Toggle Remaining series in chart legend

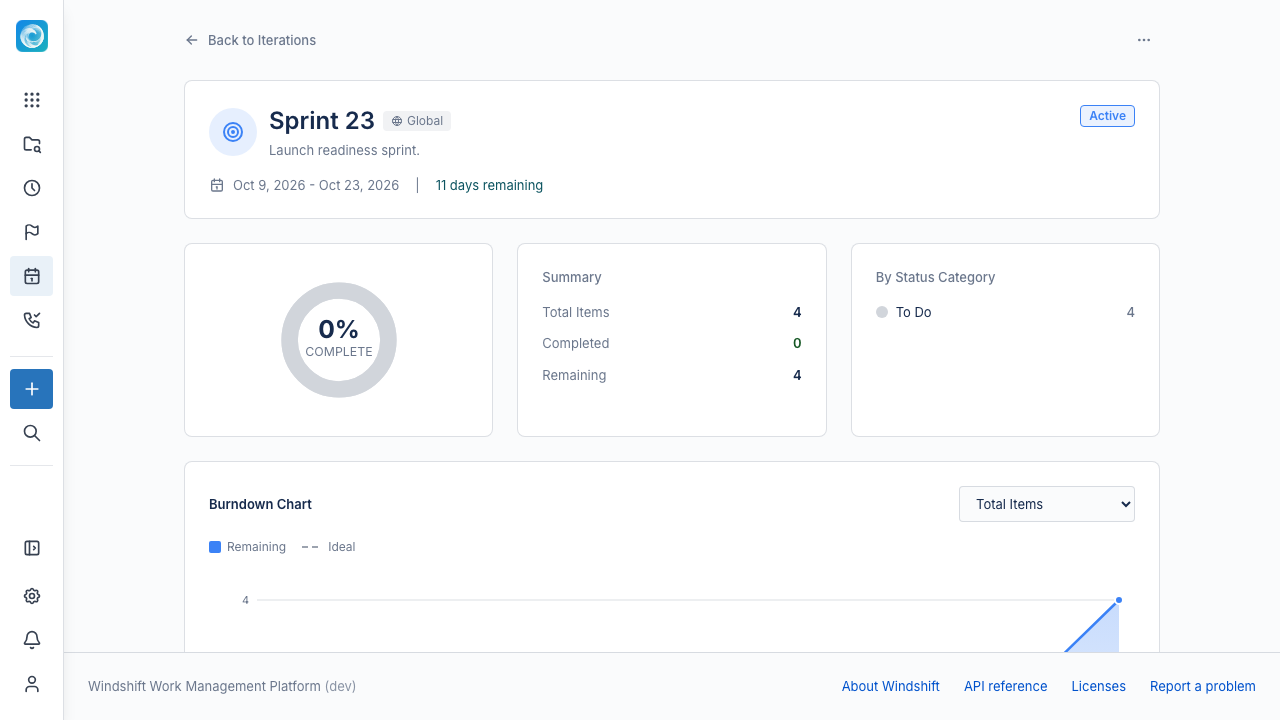pos(247,547)
